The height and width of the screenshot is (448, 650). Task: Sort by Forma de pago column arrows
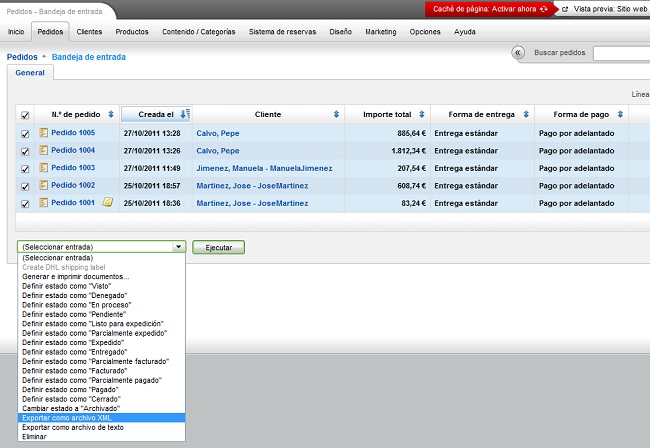tap(620, 114)
